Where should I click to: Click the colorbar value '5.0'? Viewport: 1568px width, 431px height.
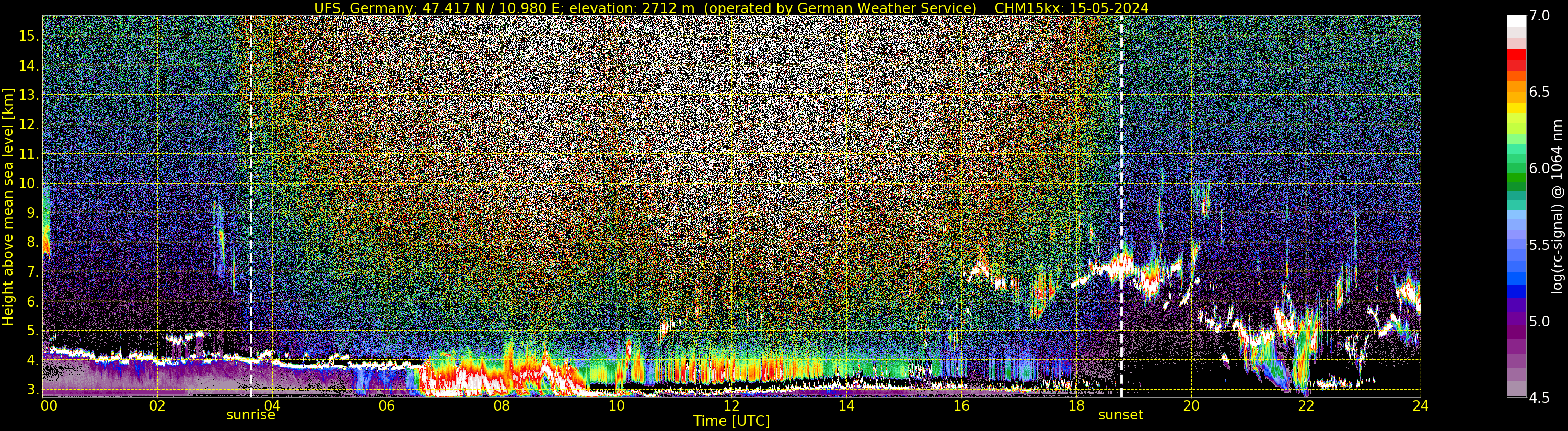[x=1539, y=321]
